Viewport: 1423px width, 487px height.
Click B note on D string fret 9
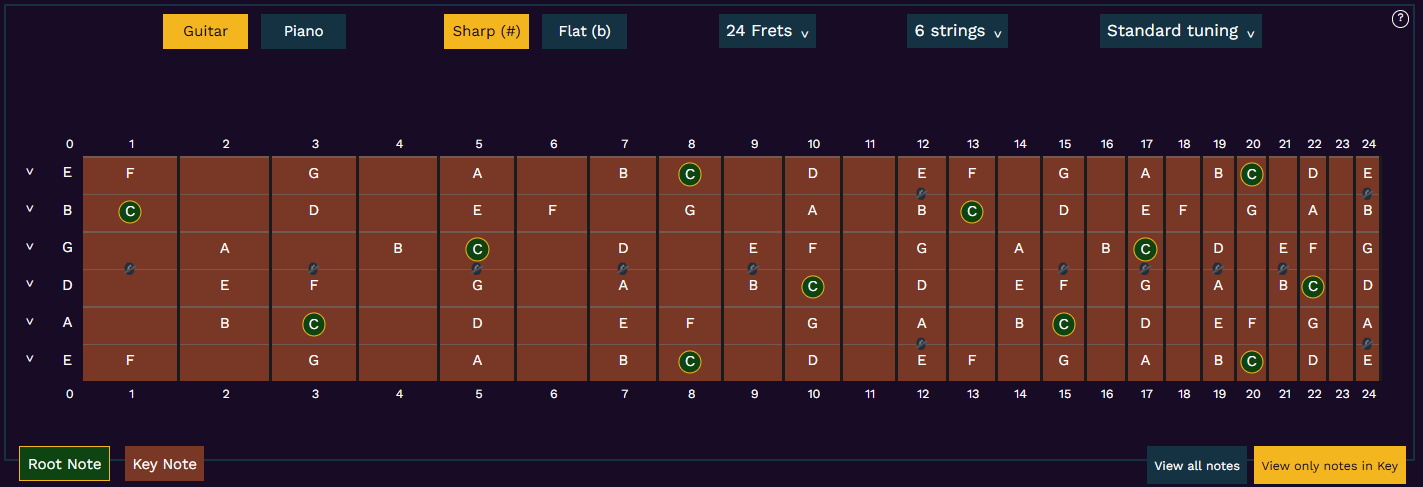click(753, 286)
